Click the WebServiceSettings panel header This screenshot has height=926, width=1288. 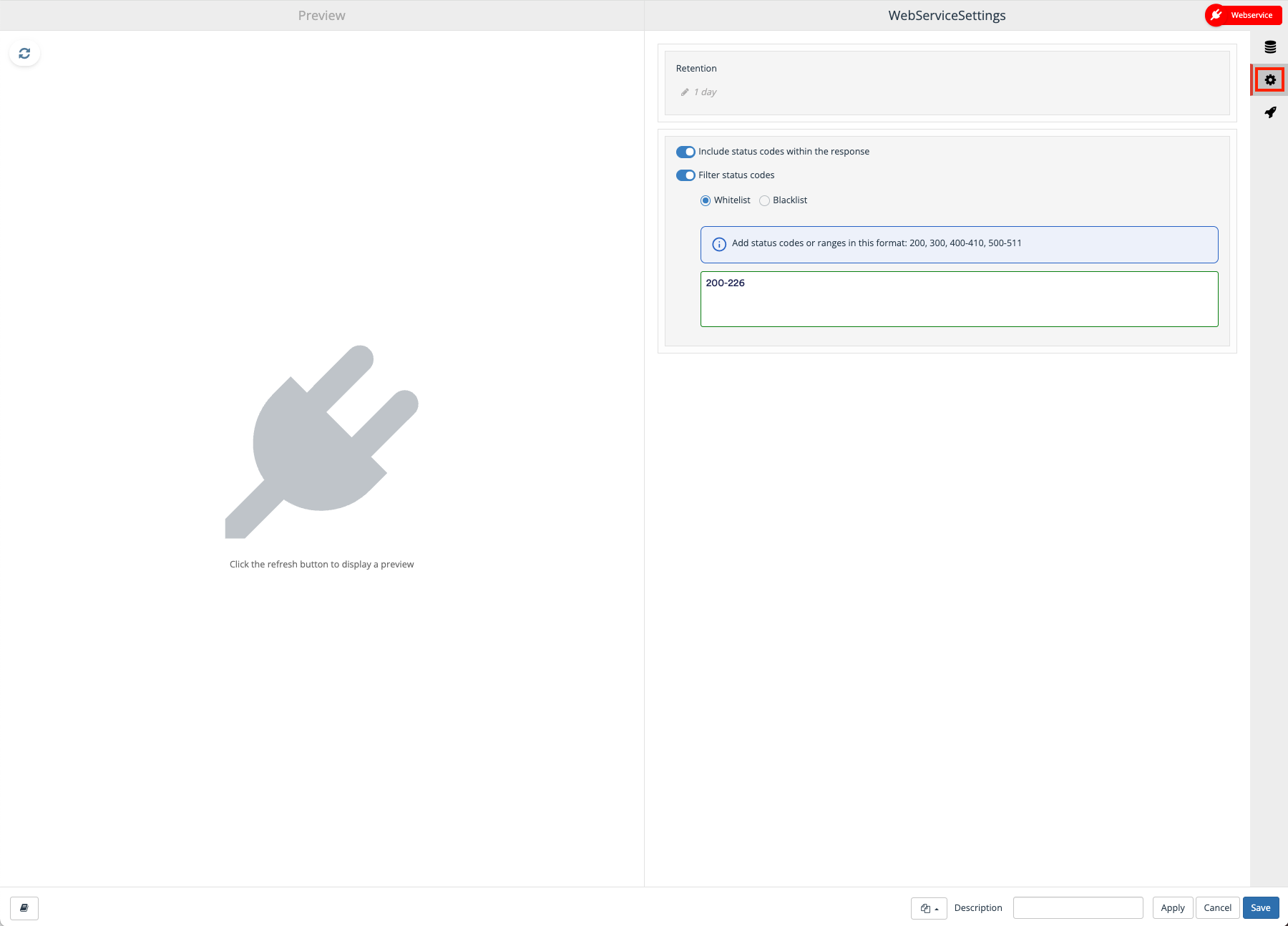(x=947, y=15)
